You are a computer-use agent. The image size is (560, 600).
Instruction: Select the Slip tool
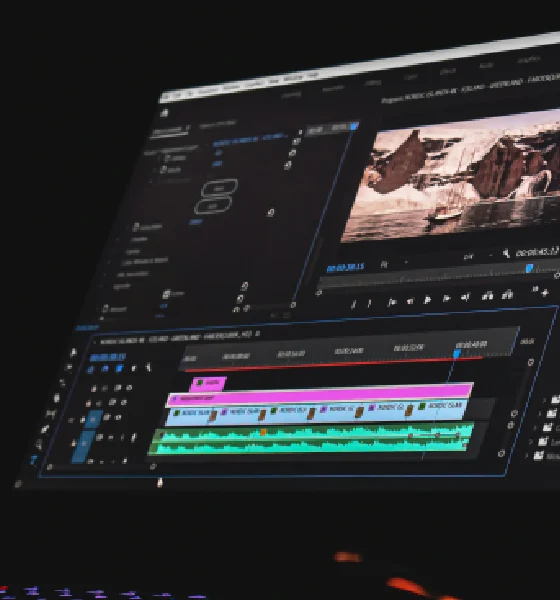click(x=51, y=413)
